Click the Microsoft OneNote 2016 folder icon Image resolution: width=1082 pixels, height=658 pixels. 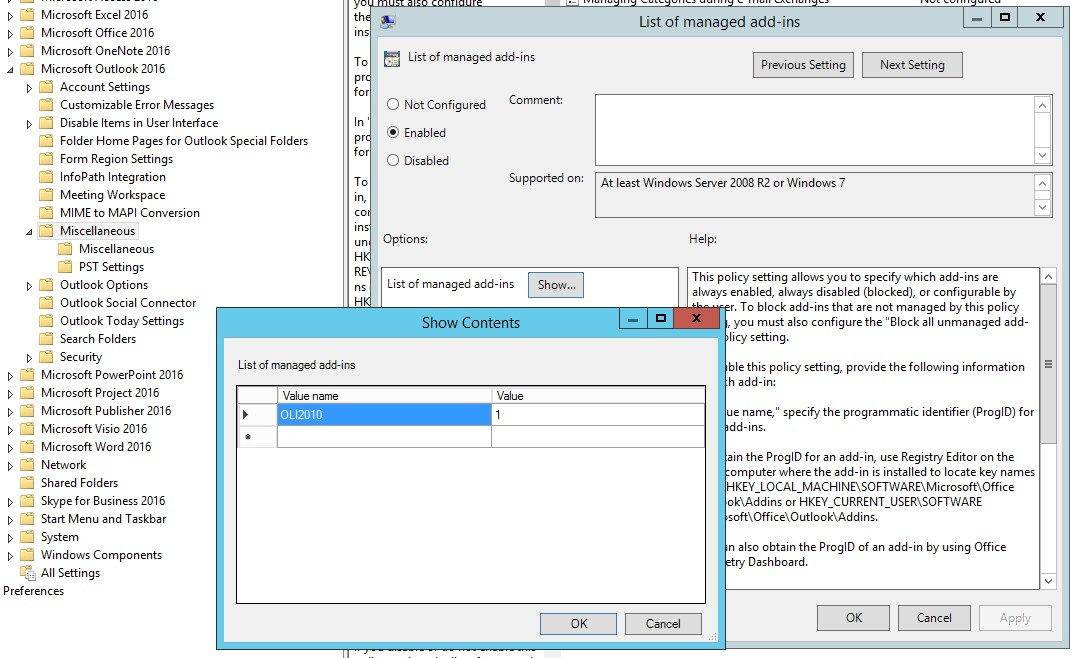(28, 50)
